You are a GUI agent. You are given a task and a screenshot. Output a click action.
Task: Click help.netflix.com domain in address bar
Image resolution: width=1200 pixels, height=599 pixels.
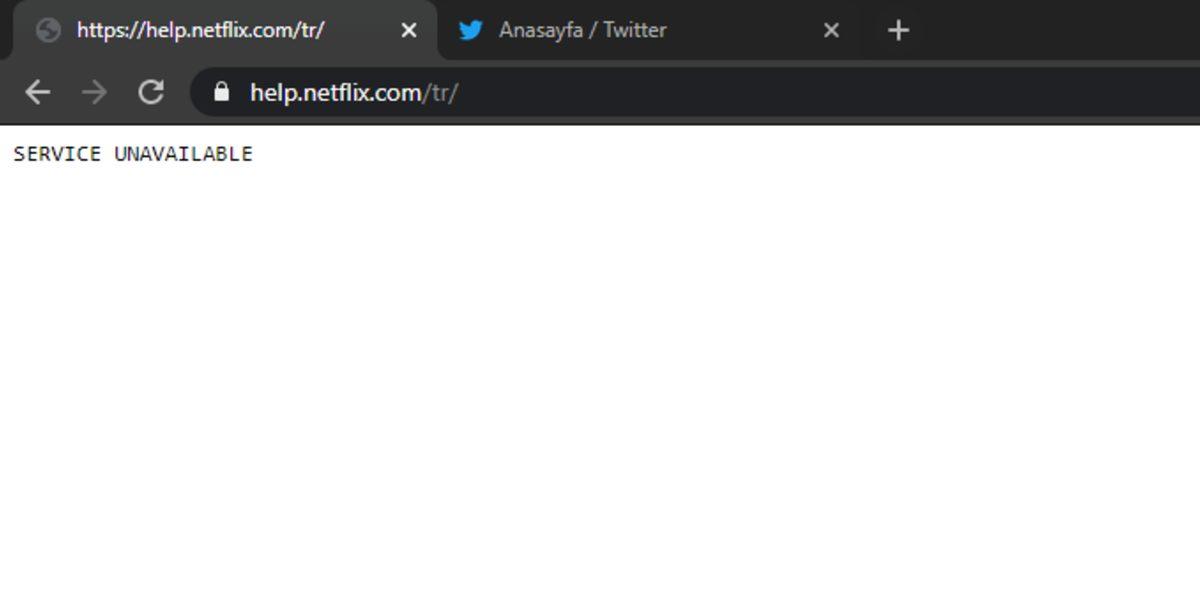click(x=336, y=93)
